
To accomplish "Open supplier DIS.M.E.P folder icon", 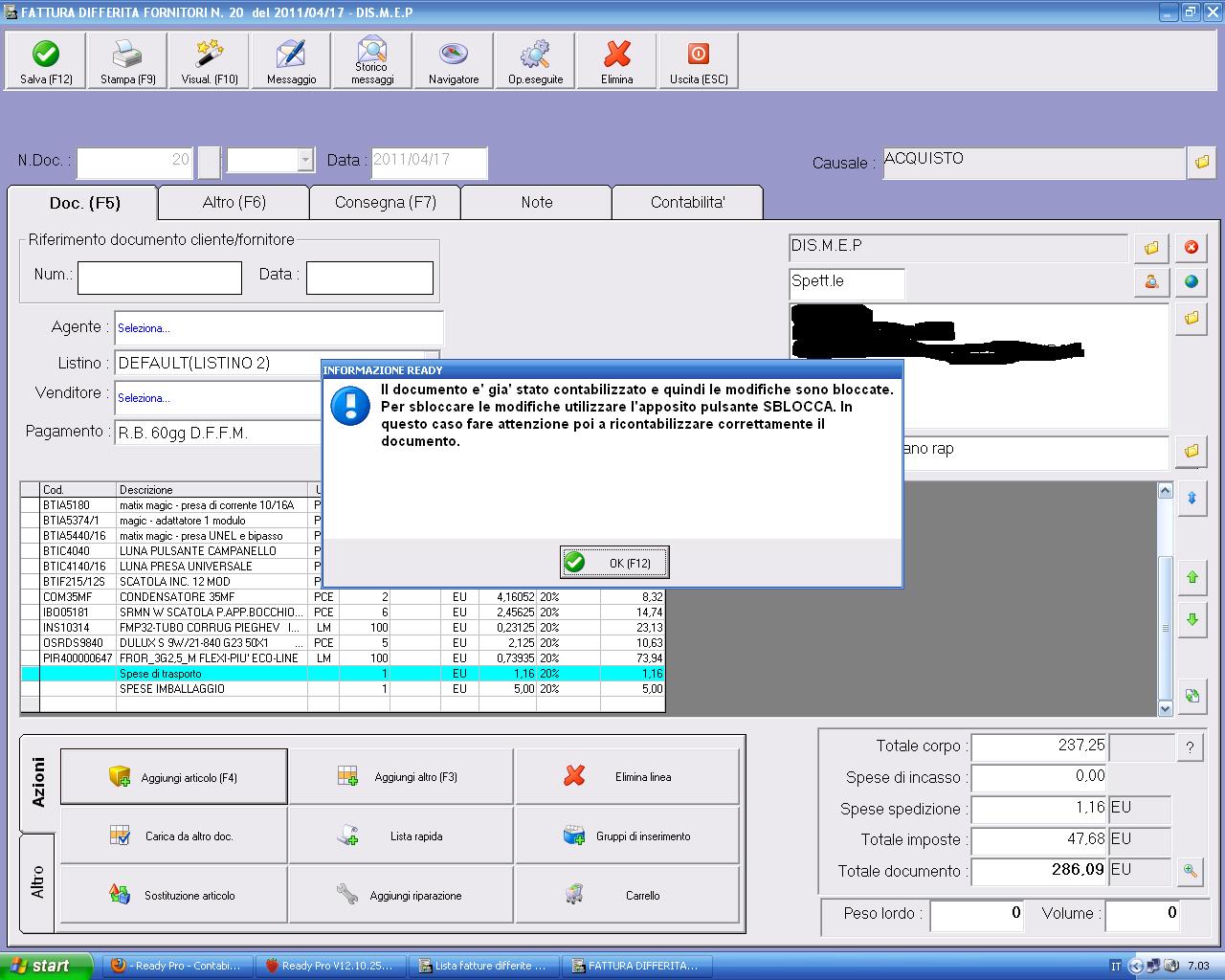I will pos(1151,248).
